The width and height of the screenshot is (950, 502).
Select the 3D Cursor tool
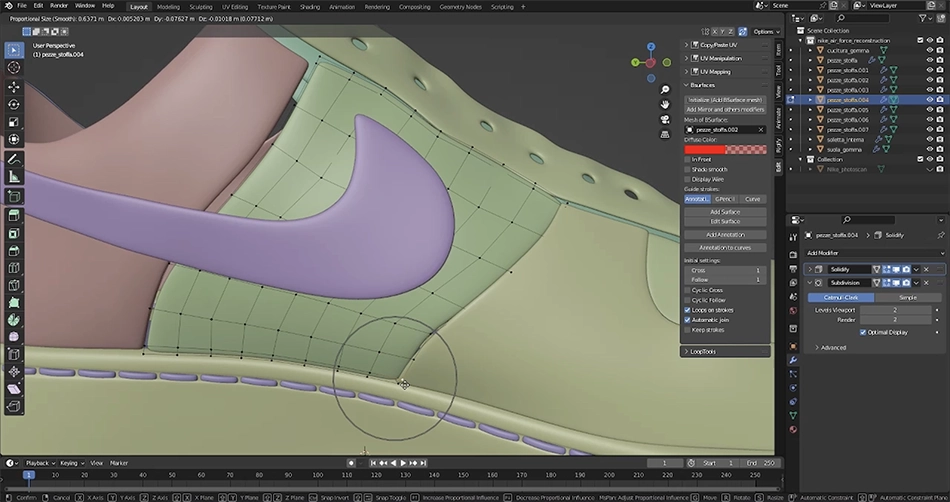(14, 67)
